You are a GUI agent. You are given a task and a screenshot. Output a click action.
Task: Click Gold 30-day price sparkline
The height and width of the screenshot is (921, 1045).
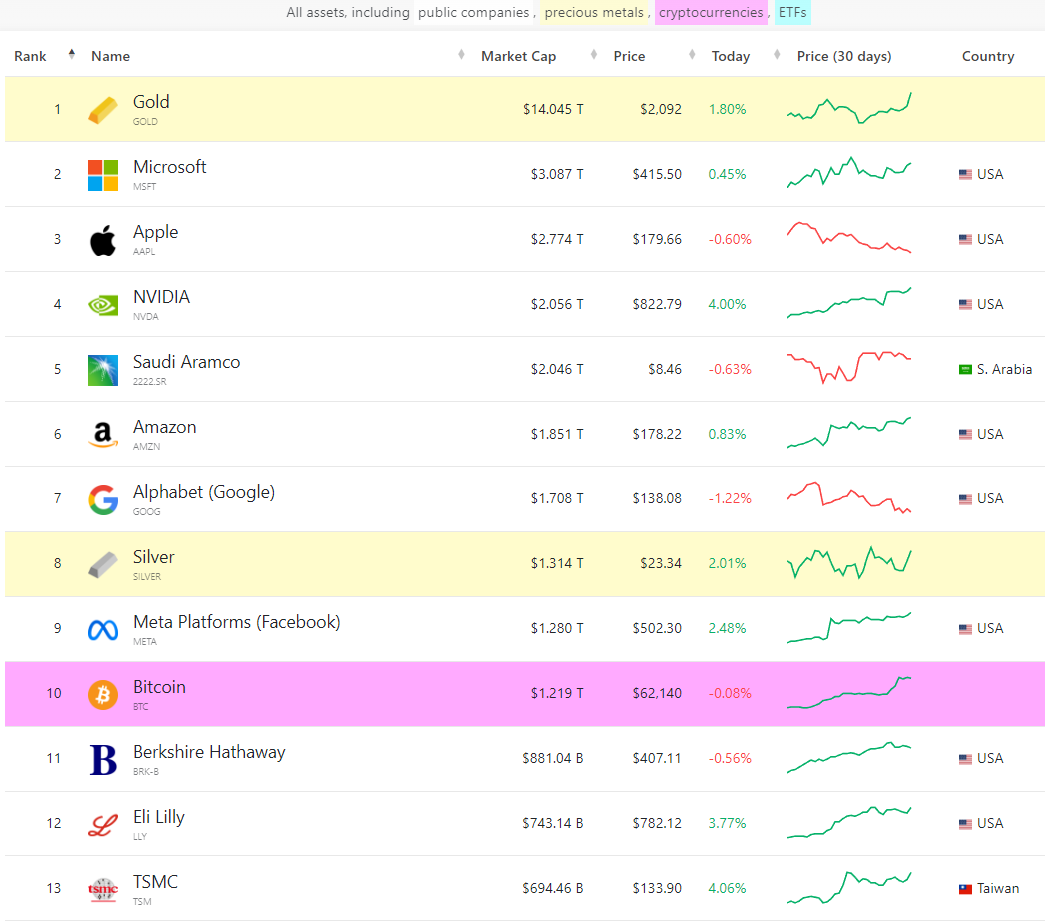pos(848,108)
